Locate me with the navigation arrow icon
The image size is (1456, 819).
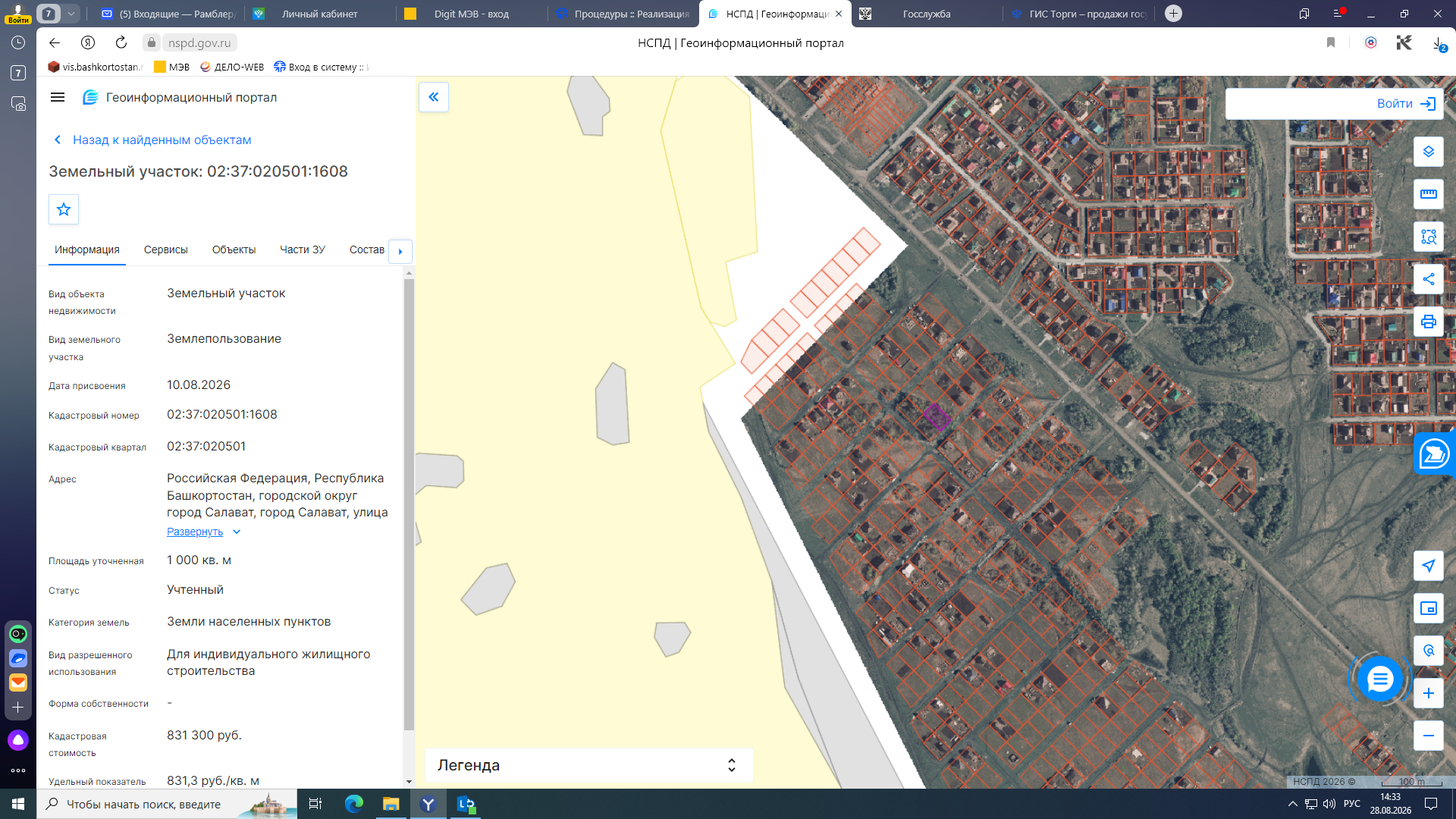pyautogui.click(x=1428, y=566)
